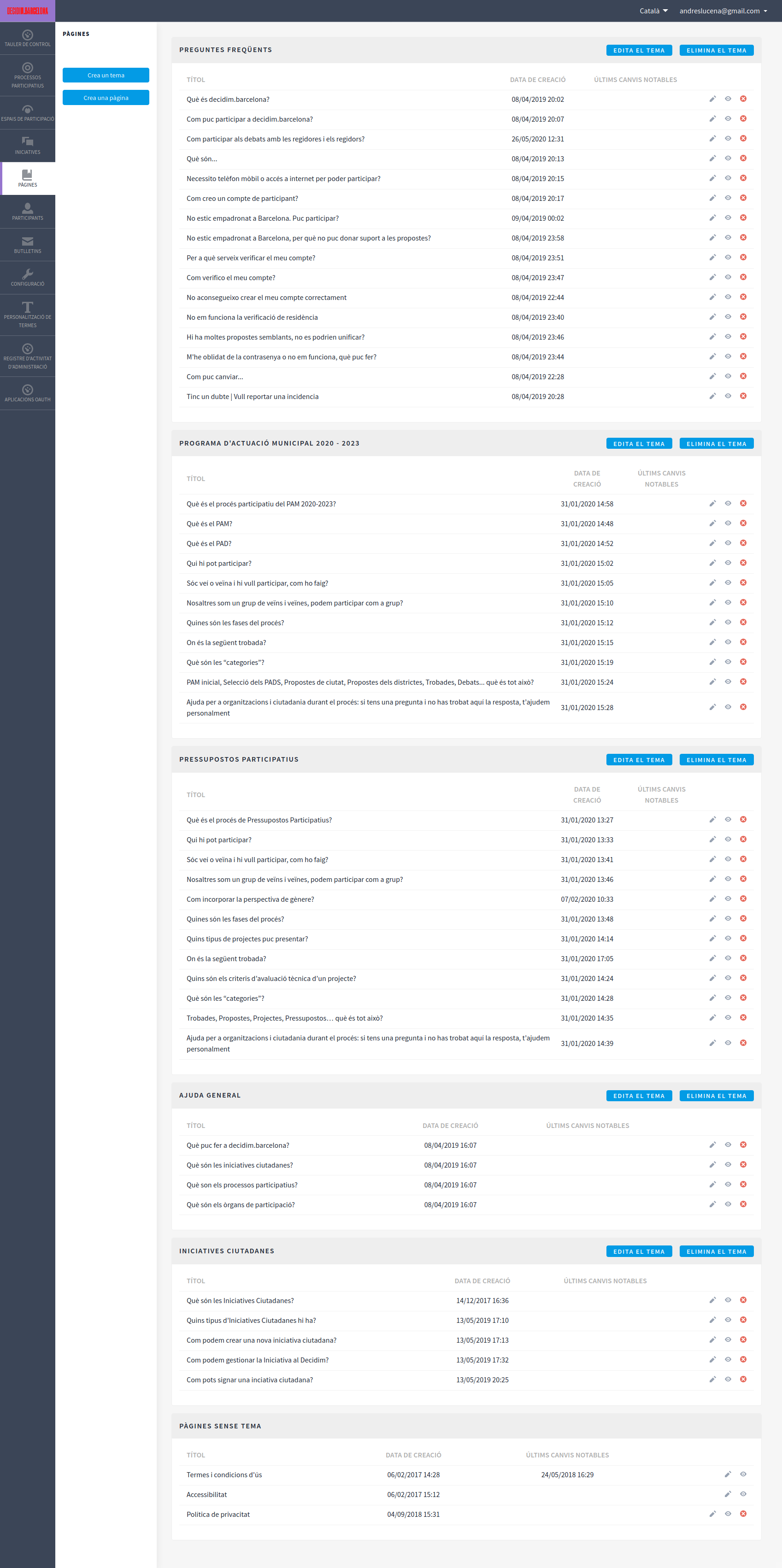
Task: Edit 'Què és el PAM?' page
Action: pyautogui.click(x=712, y=523)
